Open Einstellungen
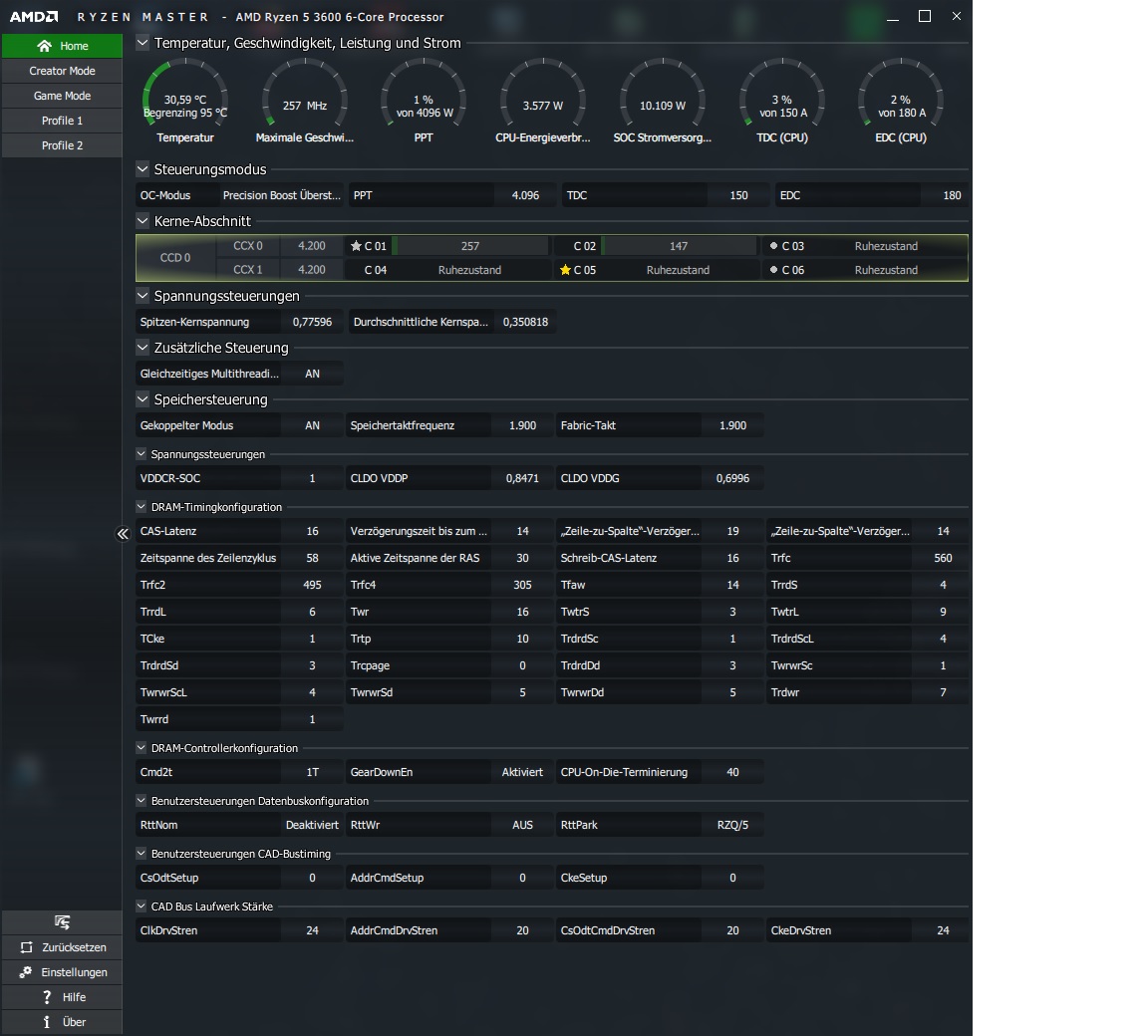Screen dimensions: 1148x1036 coord(62,972)
